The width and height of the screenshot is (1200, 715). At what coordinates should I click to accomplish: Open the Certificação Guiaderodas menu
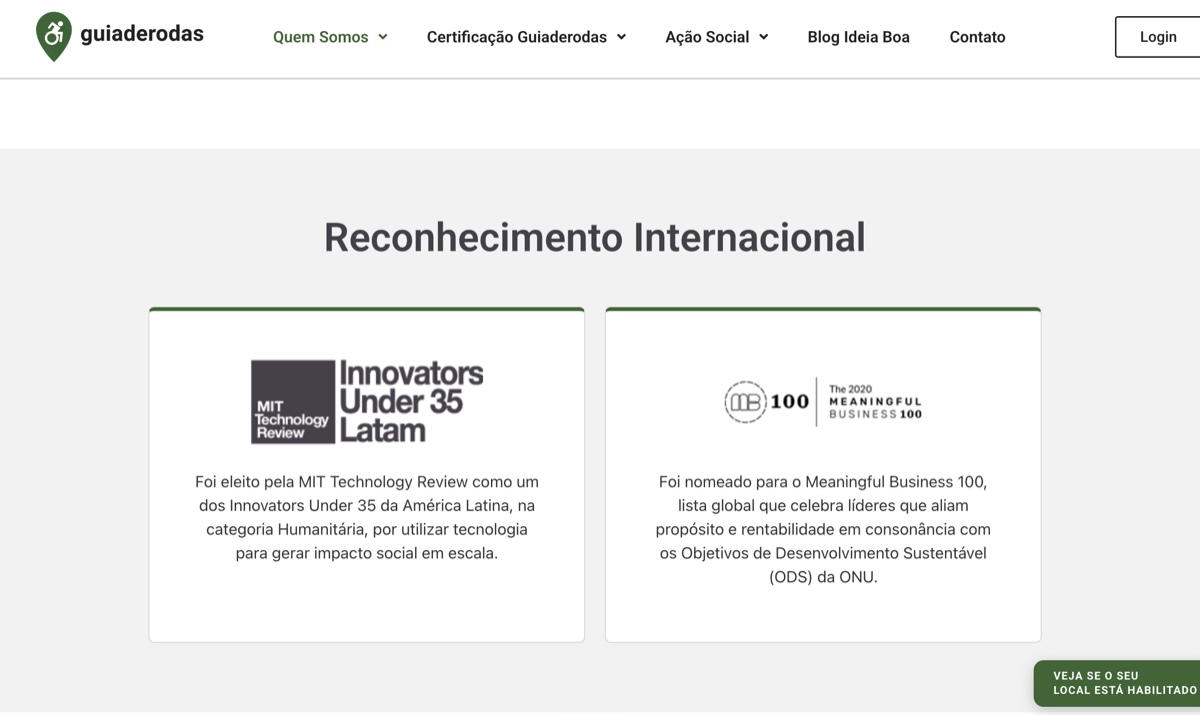click(x=517, y=37)
